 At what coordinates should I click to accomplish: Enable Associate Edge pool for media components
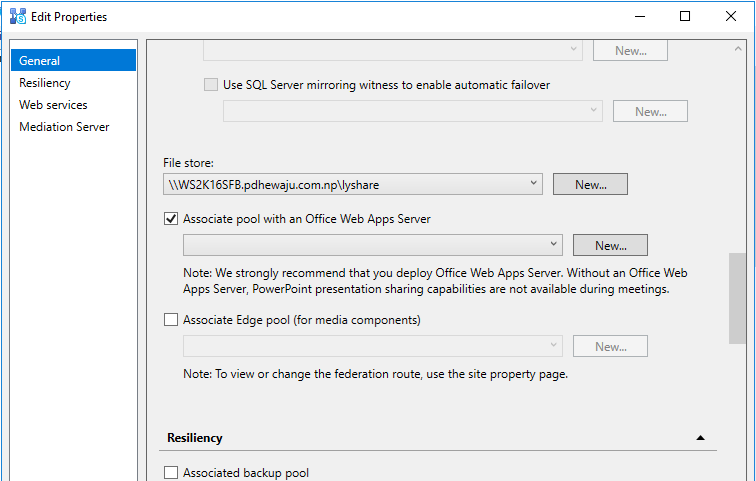(171, 320)
